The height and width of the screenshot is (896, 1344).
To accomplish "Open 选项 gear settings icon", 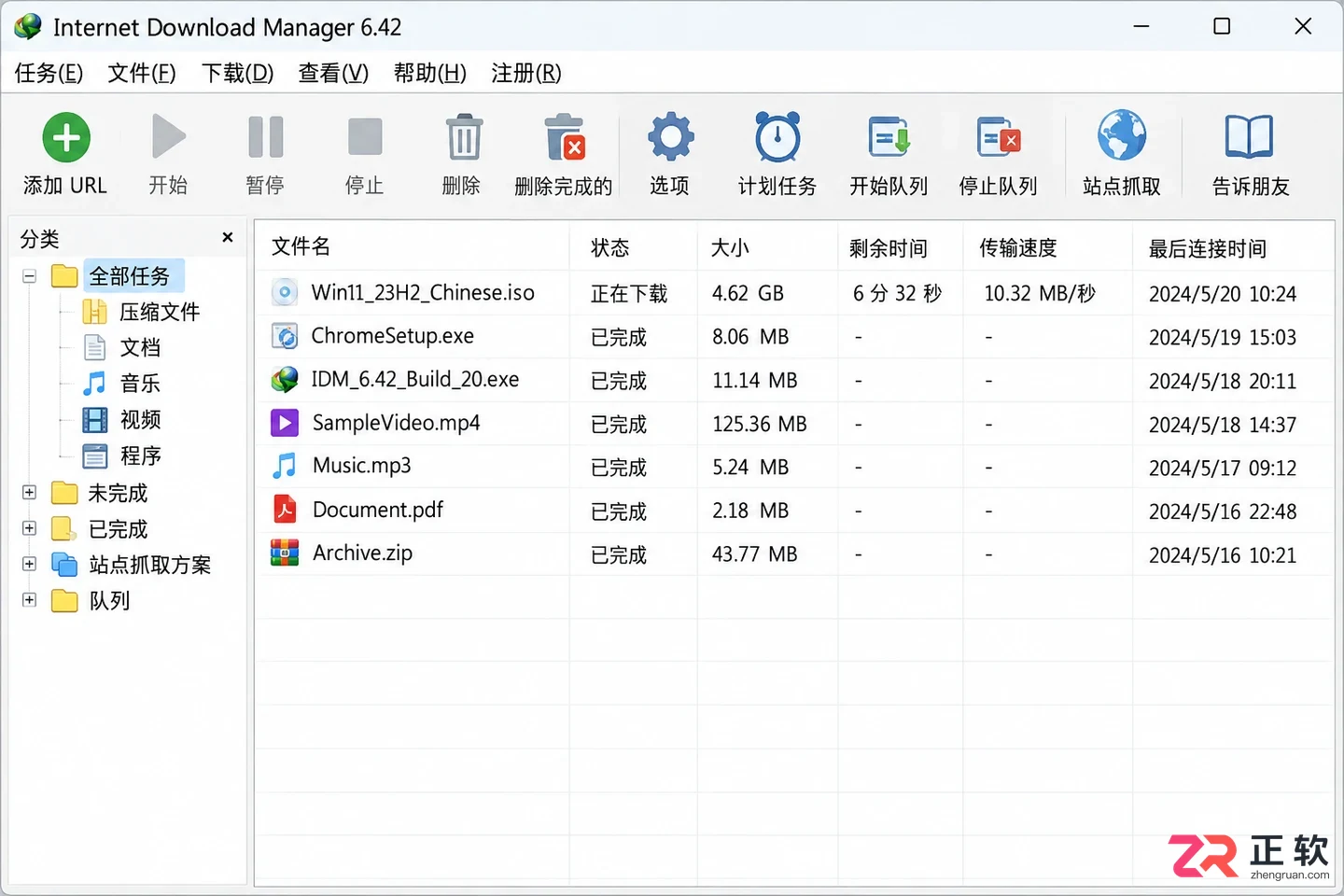I will pyautogui.click(x=671, y=137).
